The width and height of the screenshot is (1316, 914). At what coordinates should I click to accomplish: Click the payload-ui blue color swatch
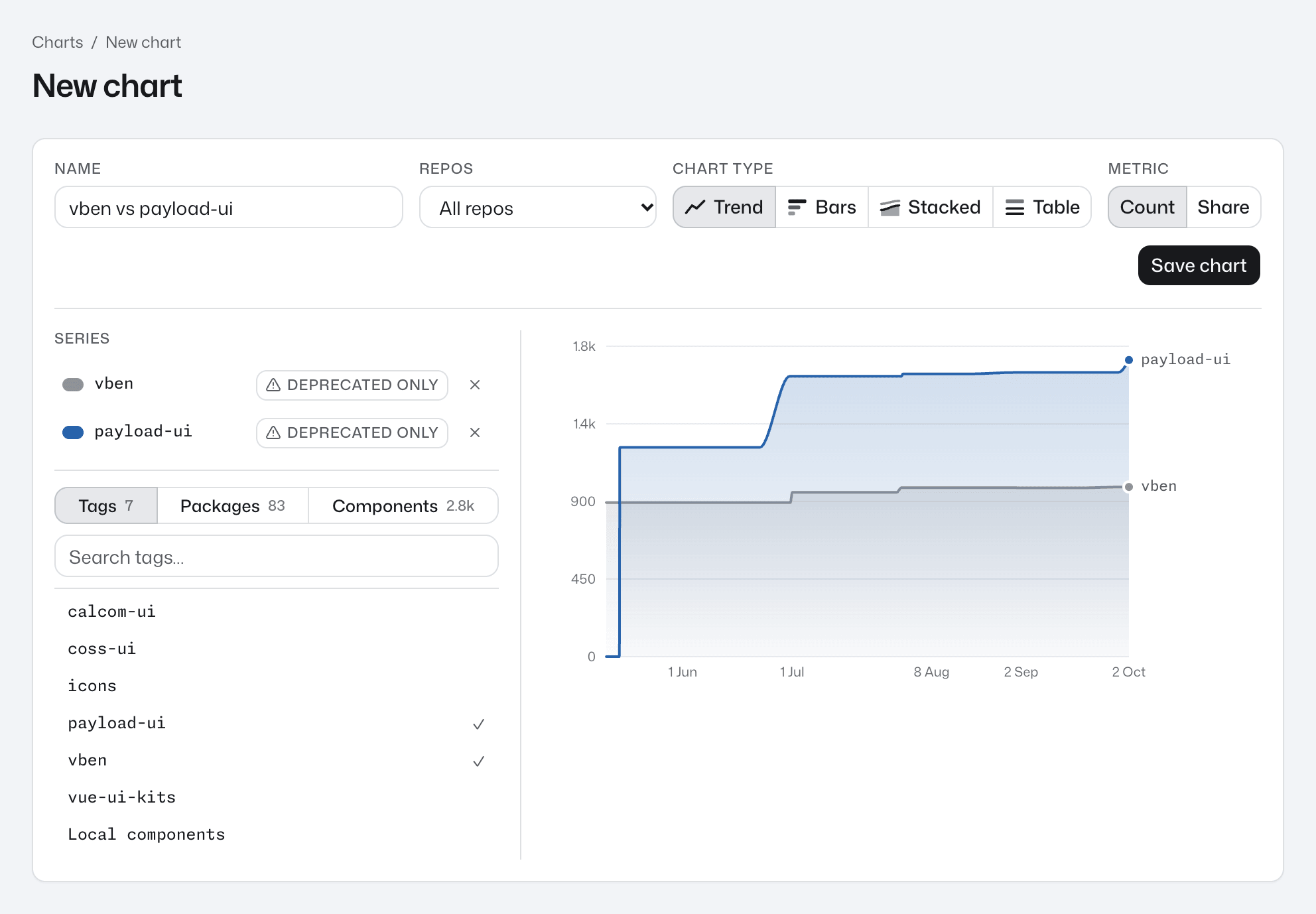click(73, 432)
